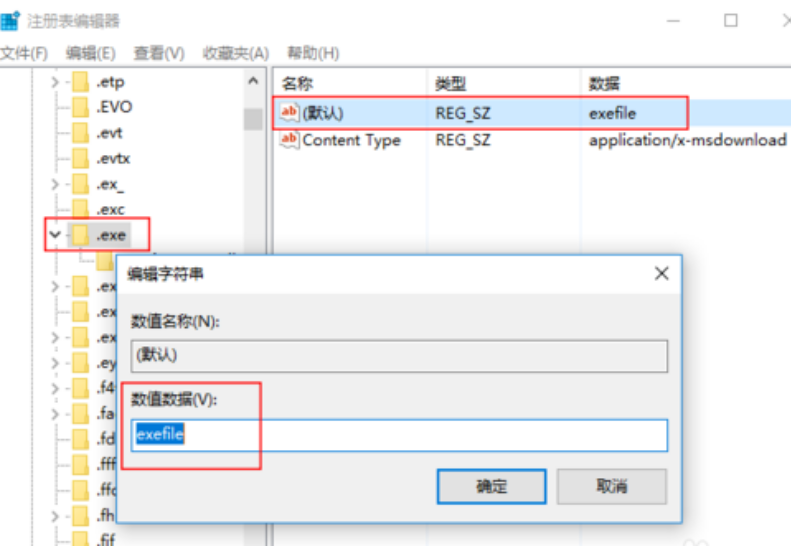Screen dimensions: 791x550
Task: Click the 类型 column header
Action: (450, 83)
